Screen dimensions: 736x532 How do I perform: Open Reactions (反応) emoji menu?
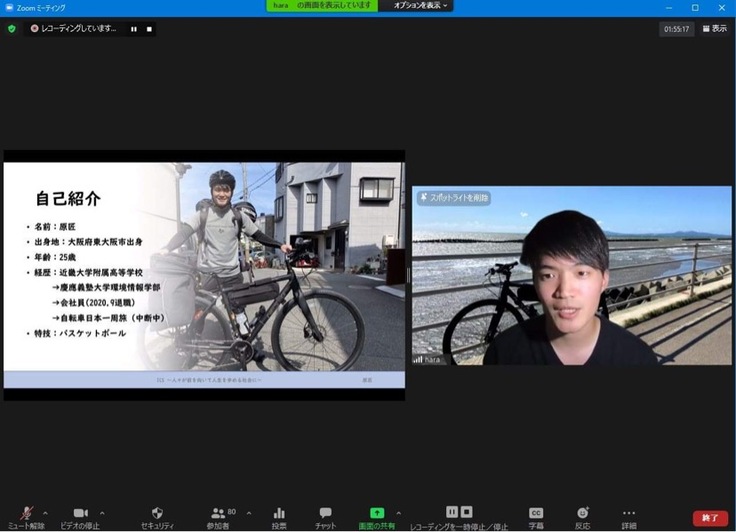point(582,514)
